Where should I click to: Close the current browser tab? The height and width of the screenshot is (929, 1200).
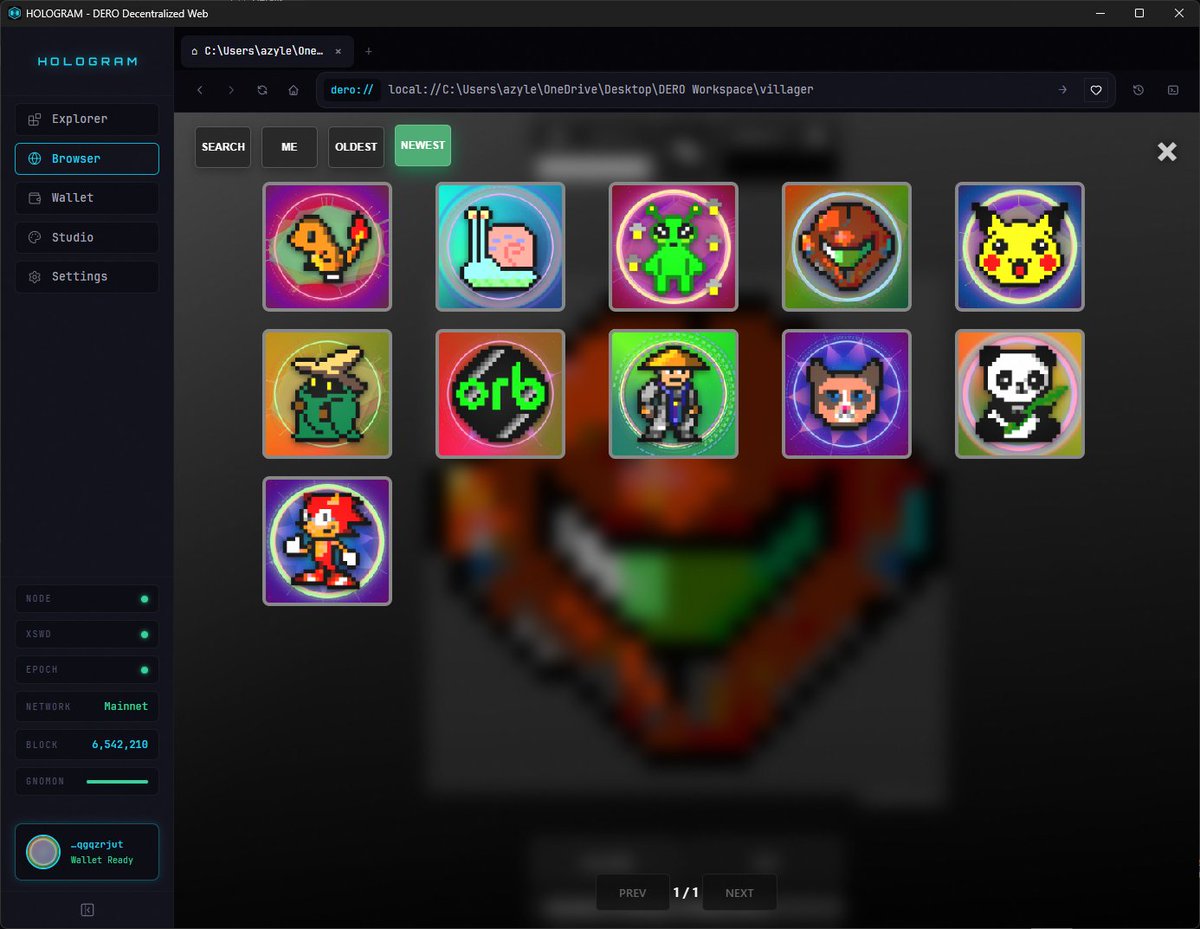(338, 51)
